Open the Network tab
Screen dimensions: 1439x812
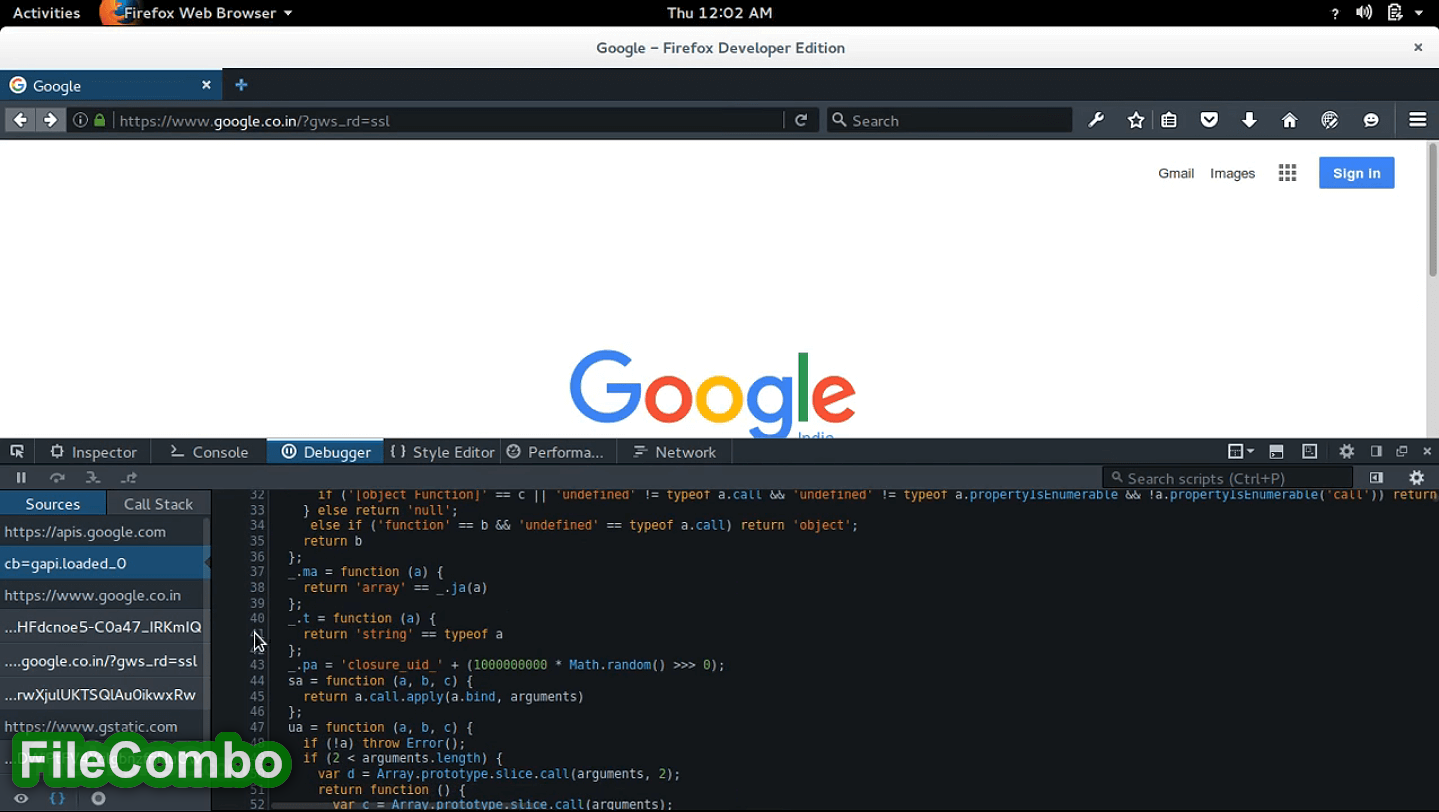(675, 452)
